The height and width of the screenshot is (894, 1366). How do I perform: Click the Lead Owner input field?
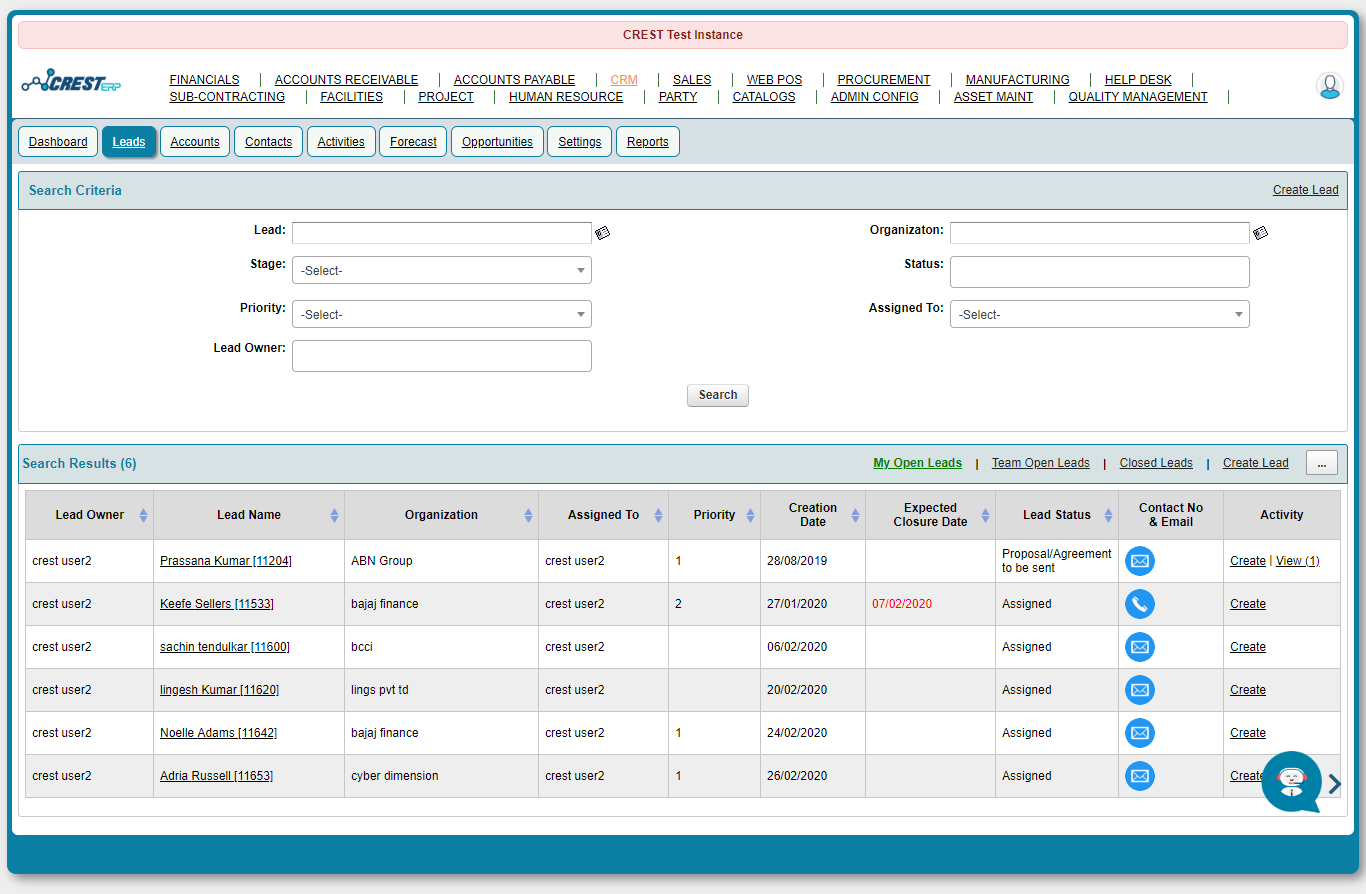click(x=441, y=356)
